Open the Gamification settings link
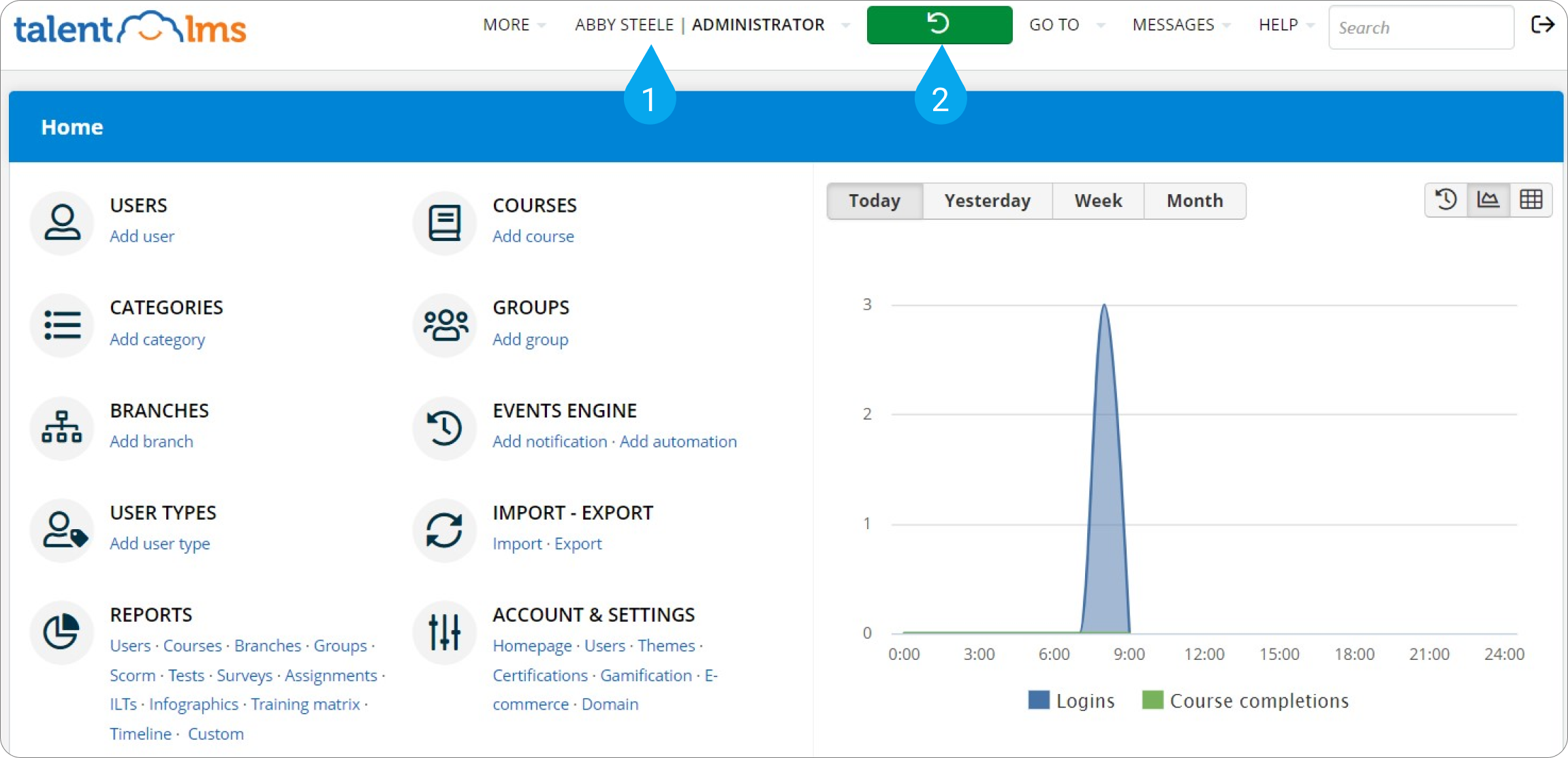Viewport: 1568px width, 758px height. (x=646, y=676)
